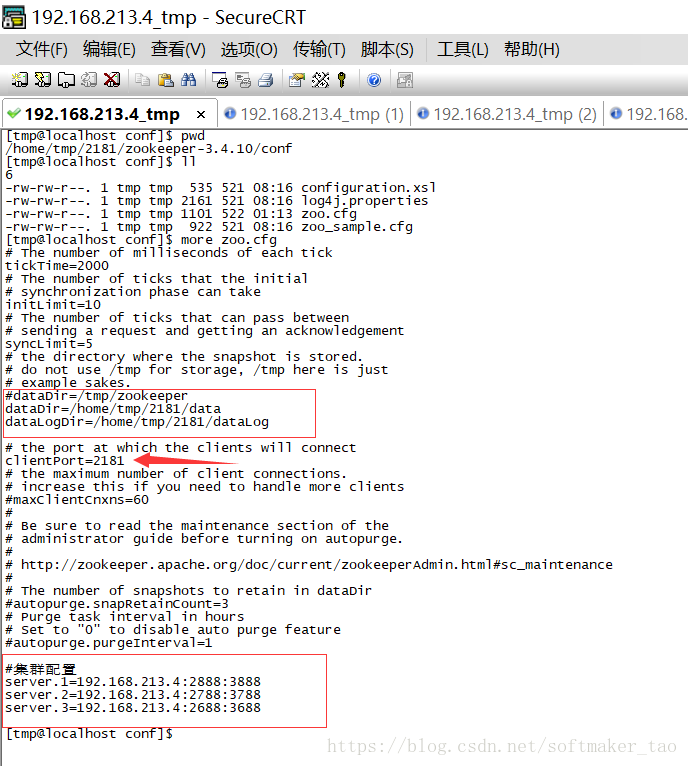The image size is (688, 766).
Task: Open Session Options properties icon
Action: coord(297,80)
